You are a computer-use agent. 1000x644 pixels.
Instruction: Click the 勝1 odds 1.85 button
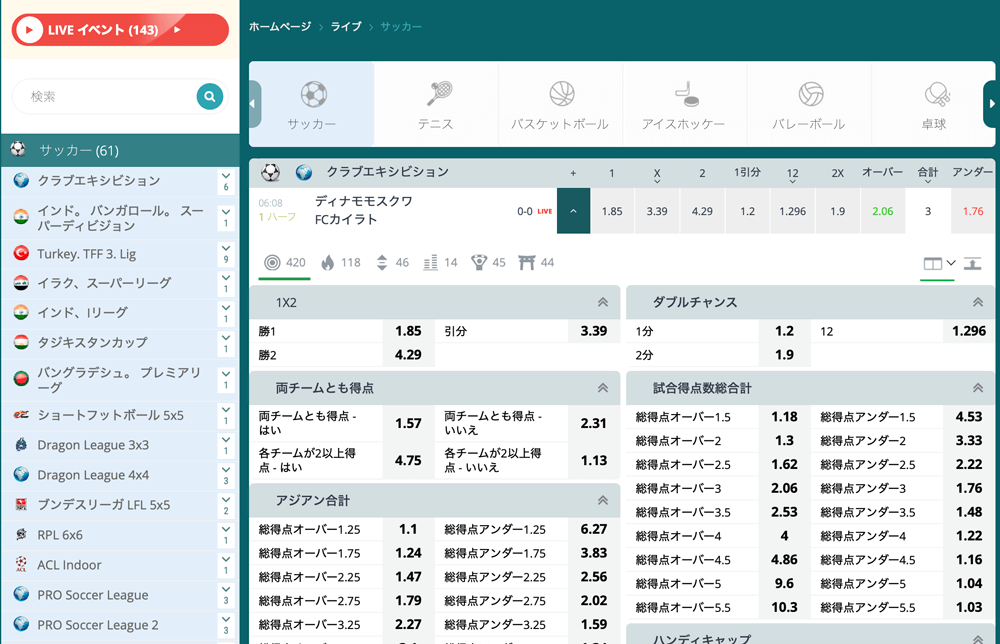pyautogui.click(x=407, y=331)
